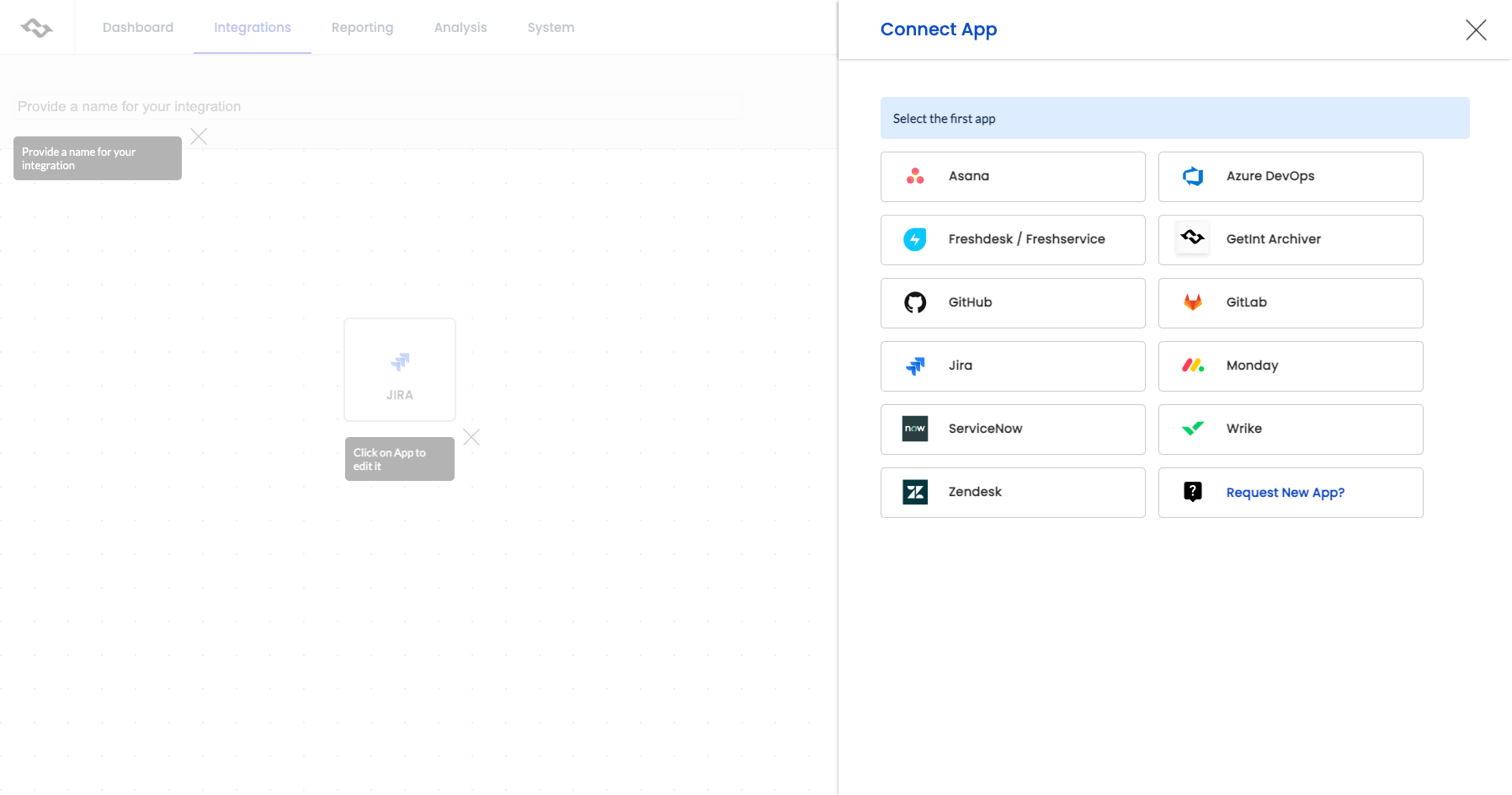The height and width of the screenshot is (795, 1512).
Task: Click the 'Click on App to edit it' tooltip
Action: click(x=400, y=459)
